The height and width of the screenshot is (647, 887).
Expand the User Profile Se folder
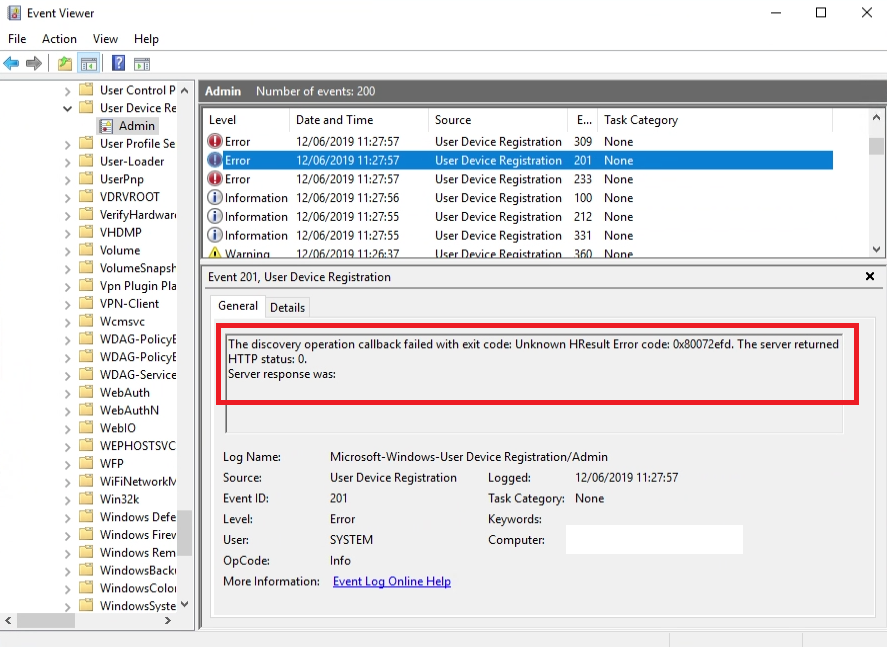tap(67, 143)
